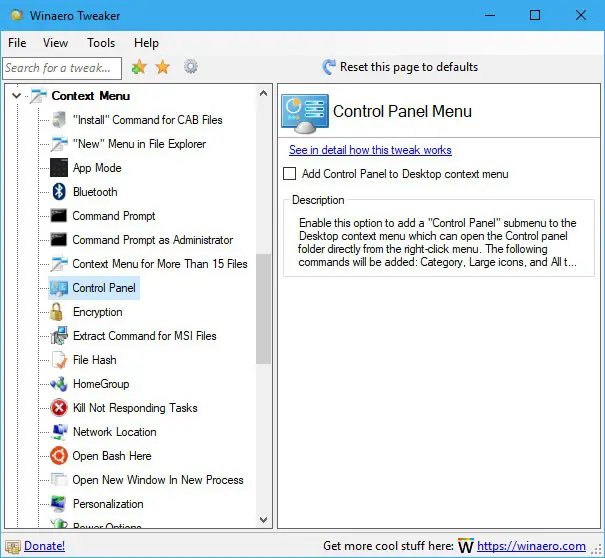Open the View menu
This screenshot has height=558, width=605.
pos(56,43)
